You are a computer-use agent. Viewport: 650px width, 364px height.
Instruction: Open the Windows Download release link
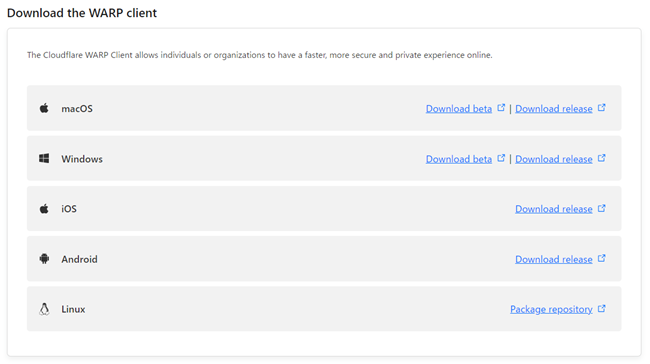point(553,159)
